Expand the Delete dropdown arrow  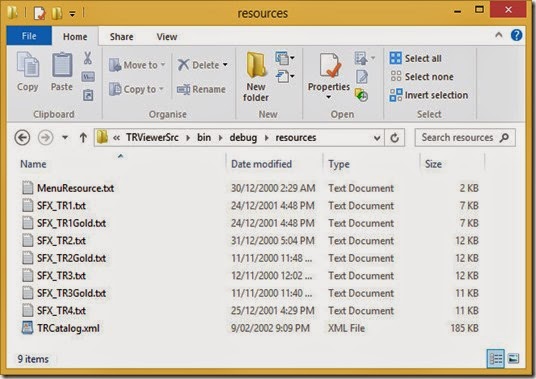point(225,65)
